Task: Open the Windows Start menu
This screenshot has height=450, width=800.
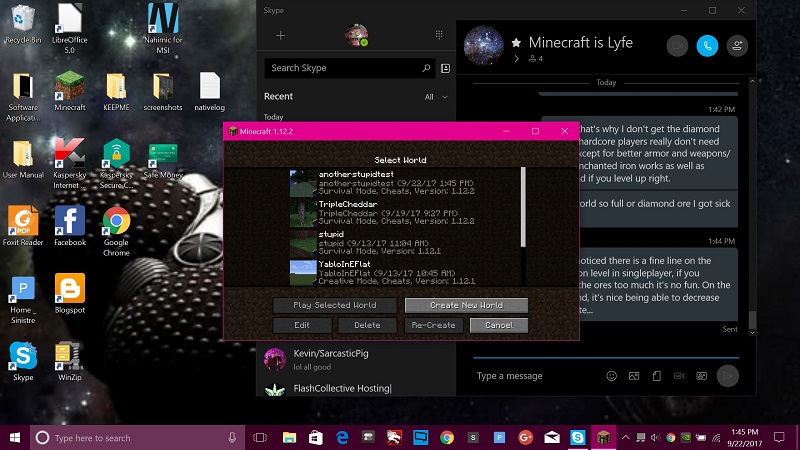Action: [15, 438]
